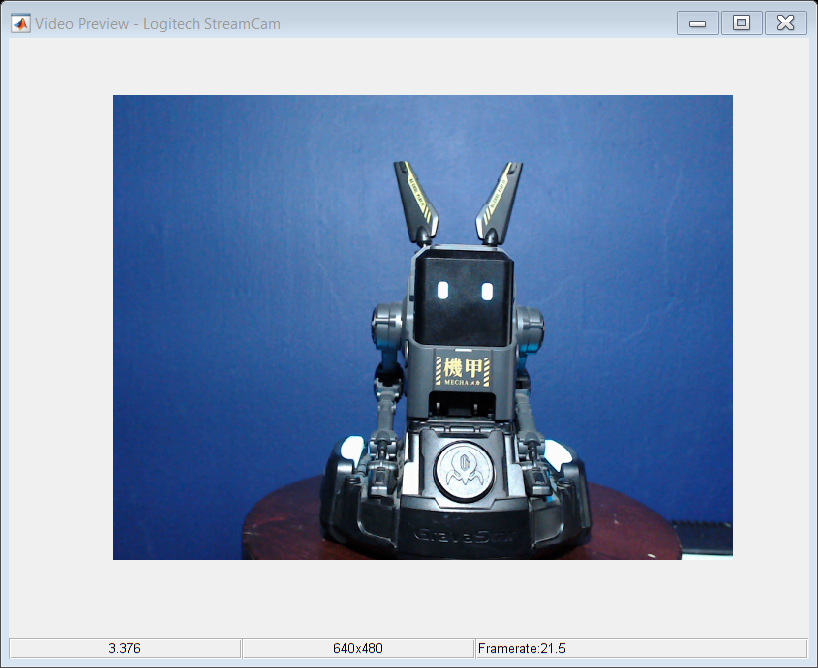This screenshot has height=668, width=818.
Task: Click the MATLAB logo icon in title bar
Action: pyautogui.click(x=20, y=23)
